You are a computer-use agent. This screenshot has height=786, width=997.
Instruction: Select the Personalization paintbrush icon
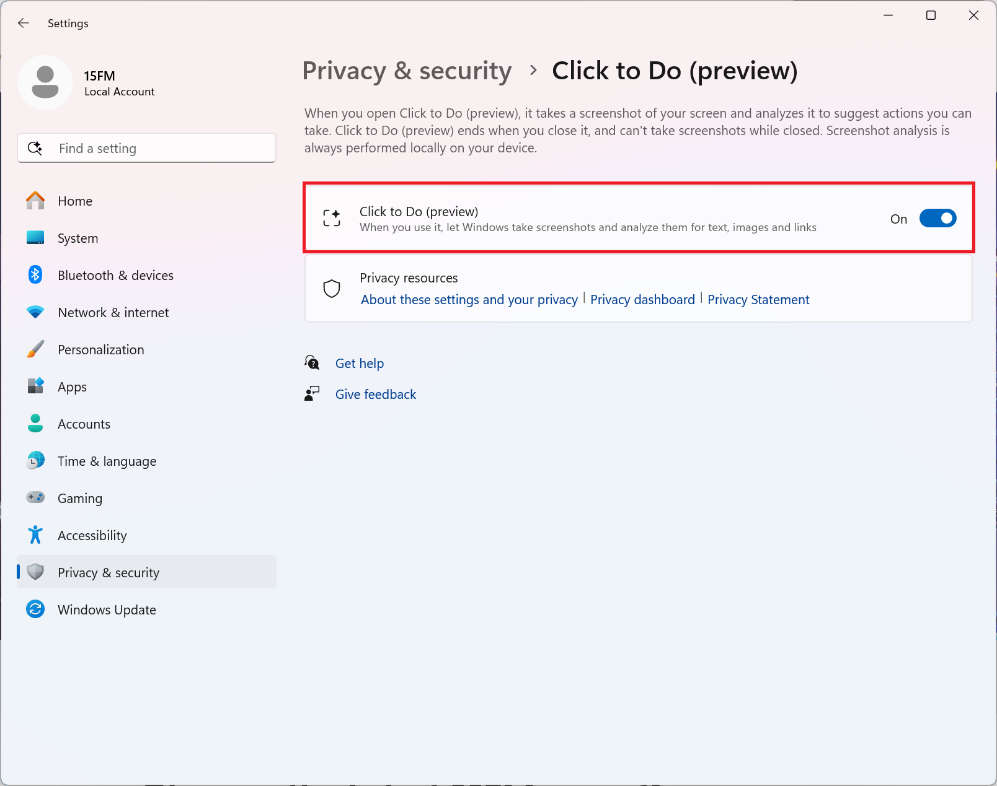[36, 350]
